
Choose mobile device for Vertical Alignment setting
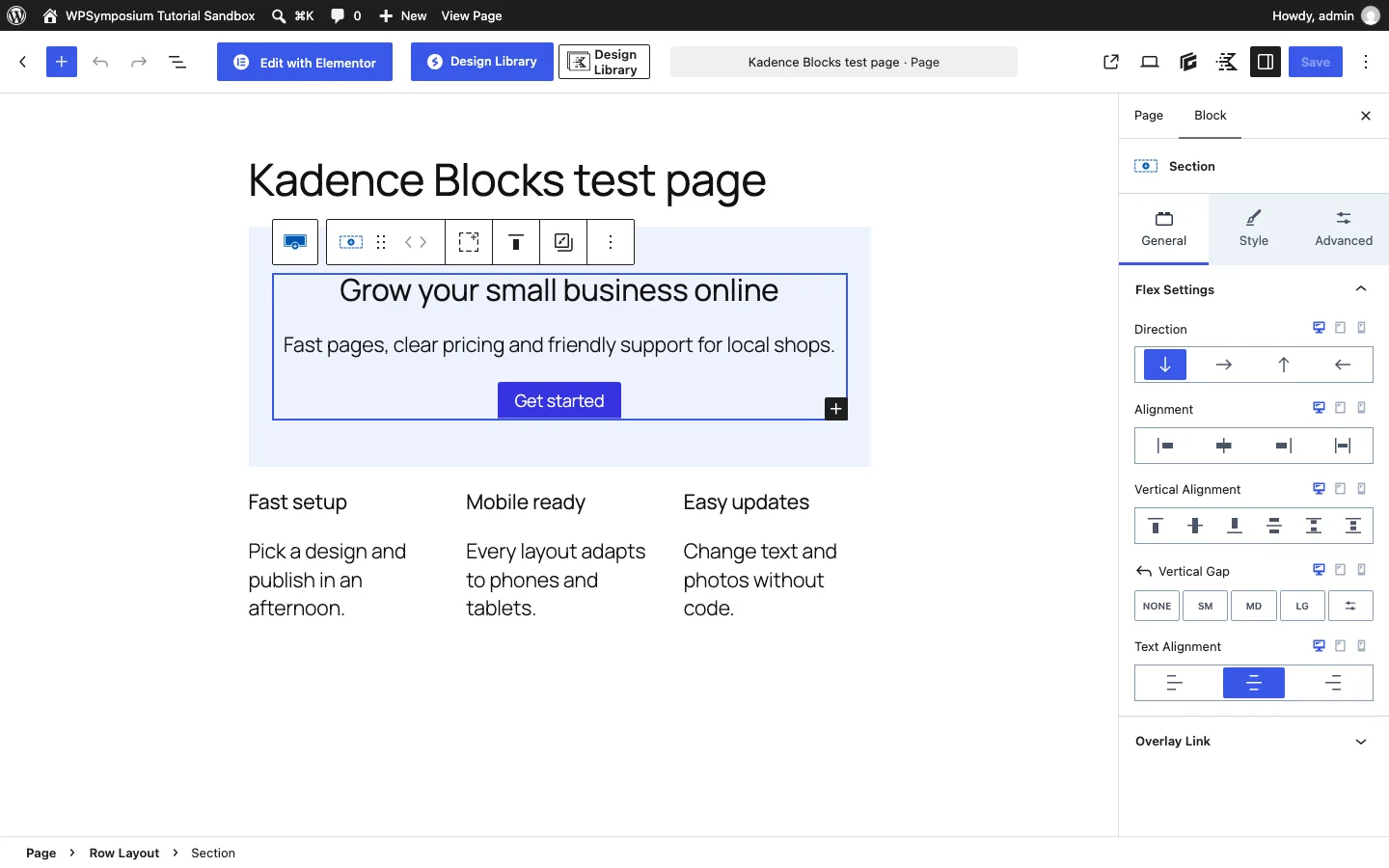(x=1362, y=488)
